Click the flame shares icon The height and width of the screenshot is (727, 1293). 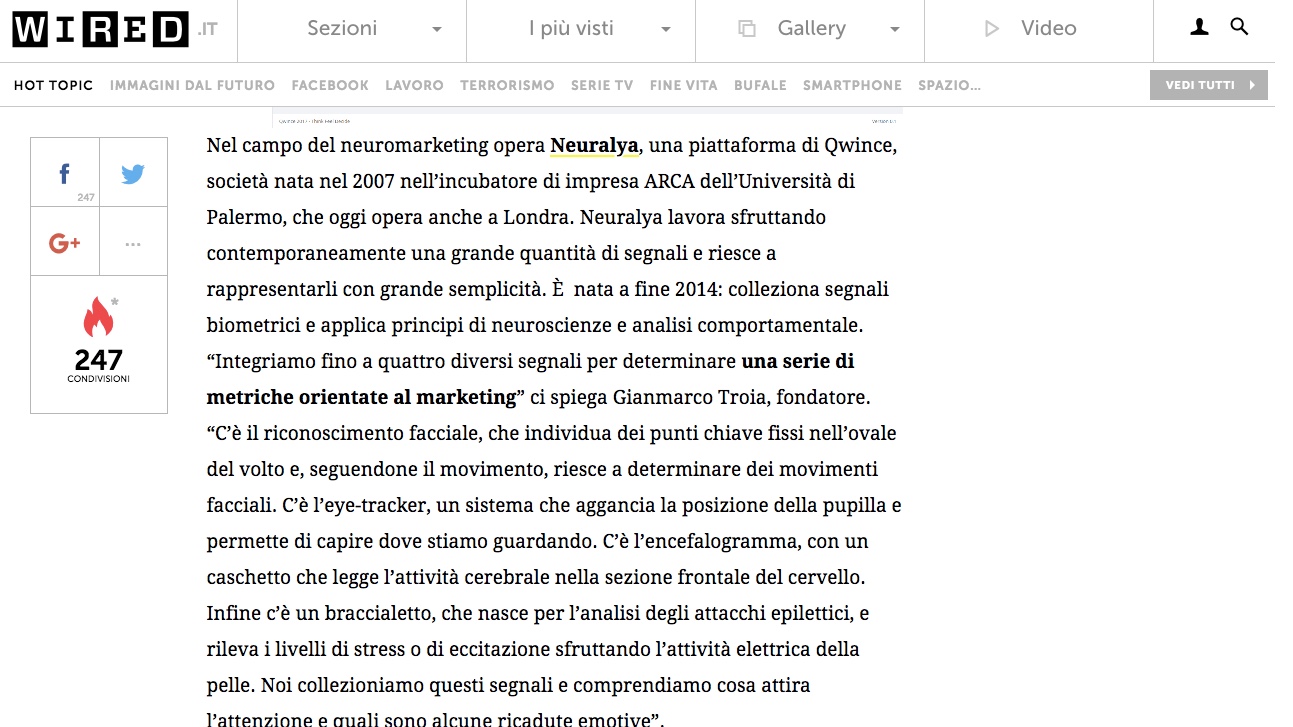coord(98,317)
